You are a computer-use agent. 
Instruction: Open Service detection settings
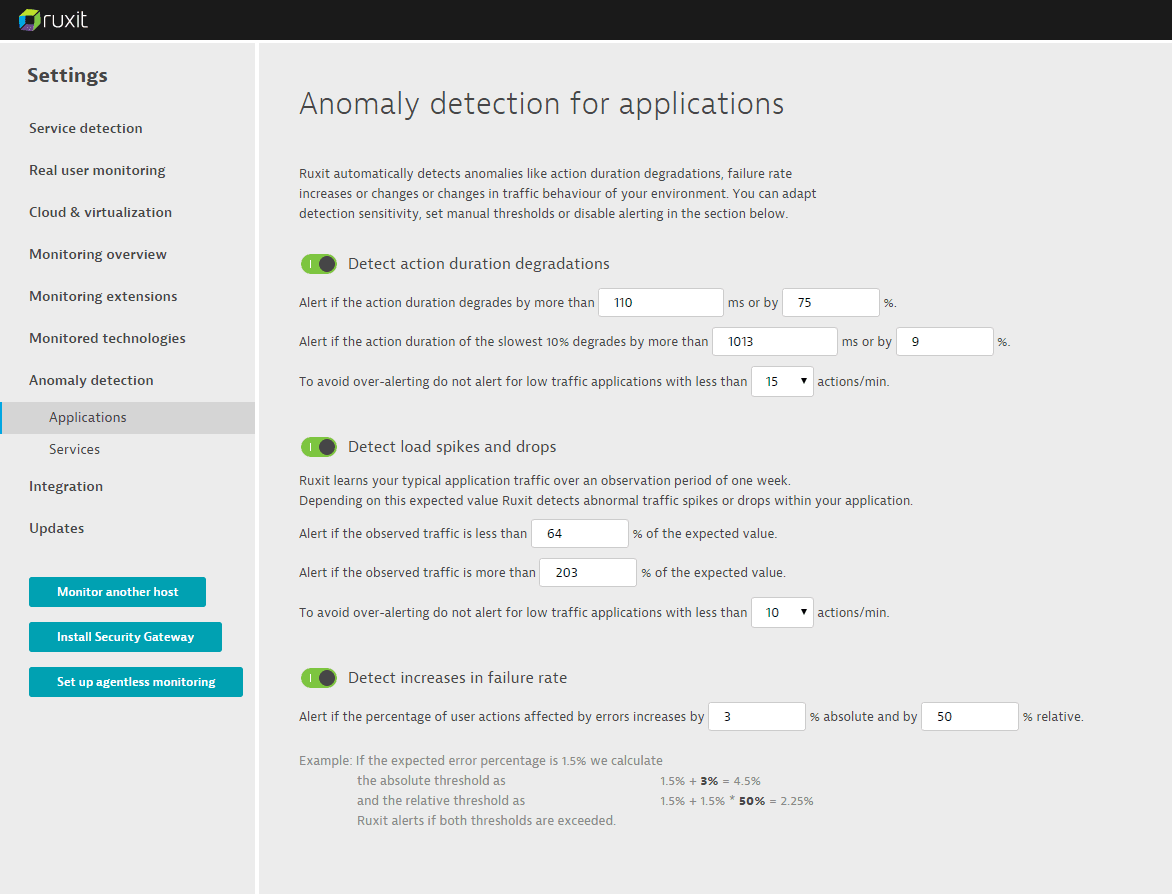(x=86, y=129)
